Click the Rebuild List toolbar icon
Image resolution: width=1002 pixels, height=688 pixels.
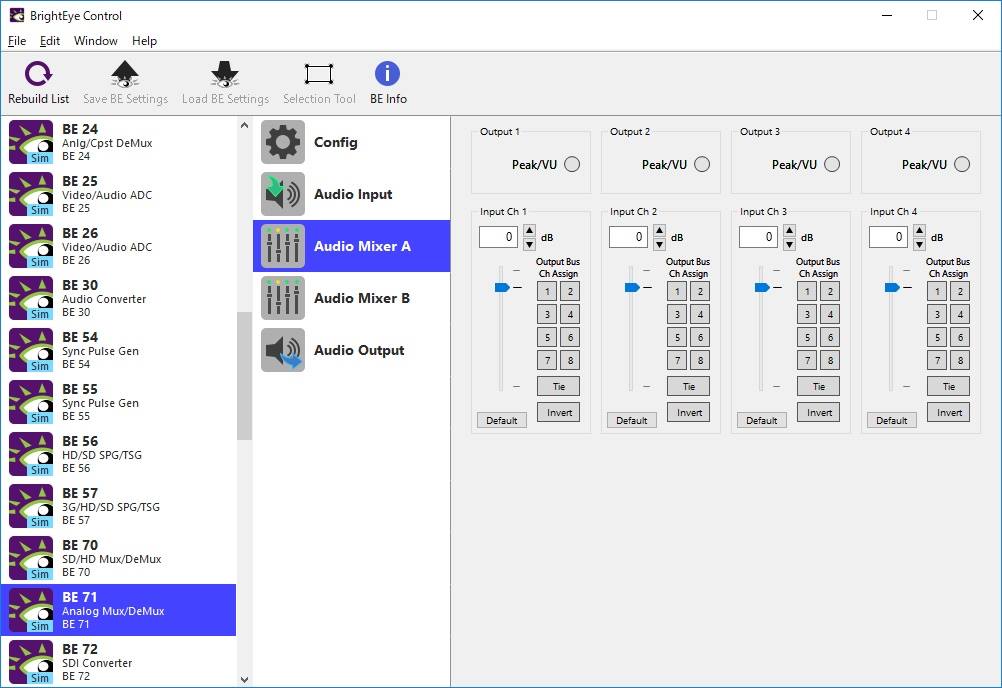coord(38,73)
